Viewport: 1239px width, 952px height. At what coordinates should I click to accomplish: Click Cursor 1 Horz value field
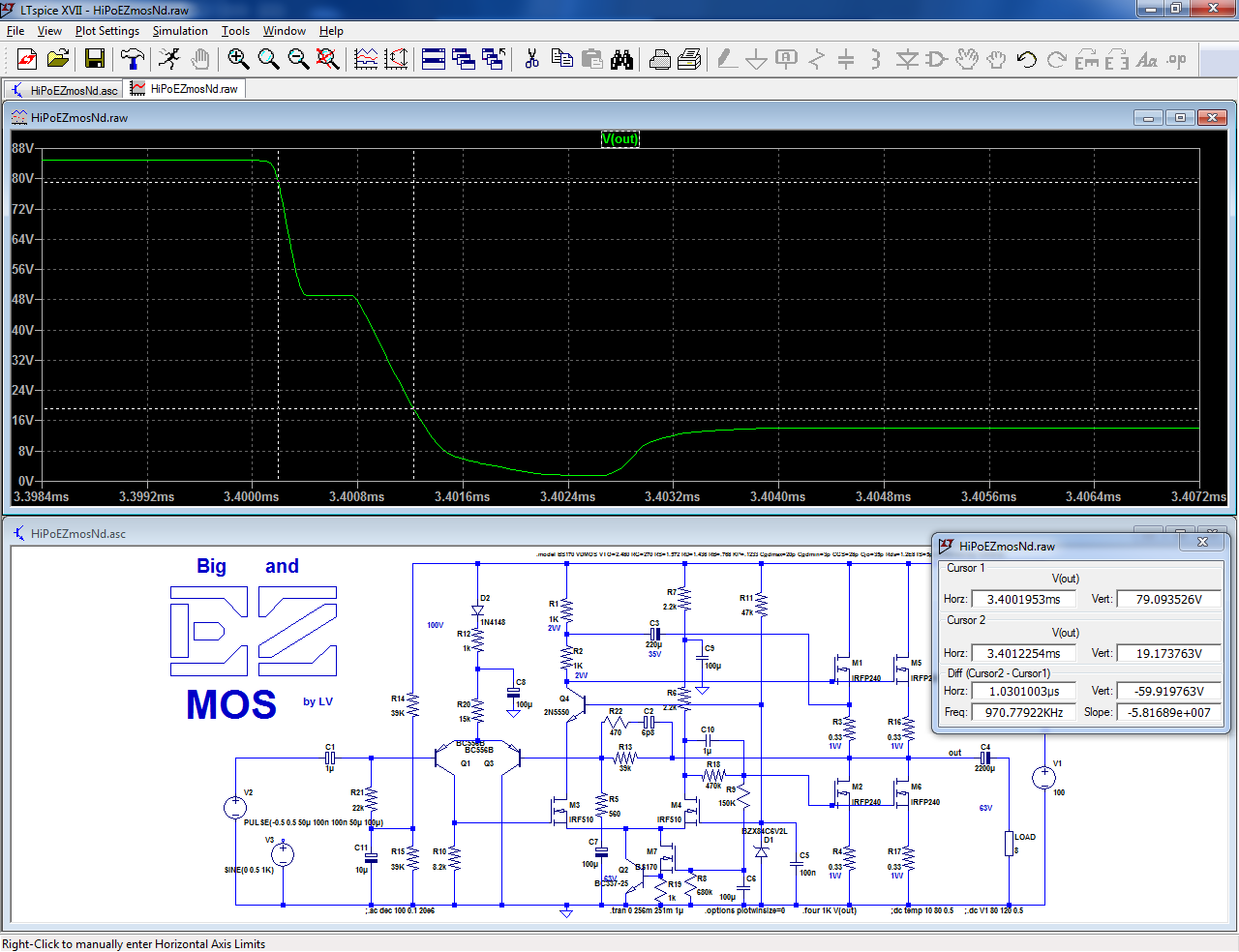1023,600
